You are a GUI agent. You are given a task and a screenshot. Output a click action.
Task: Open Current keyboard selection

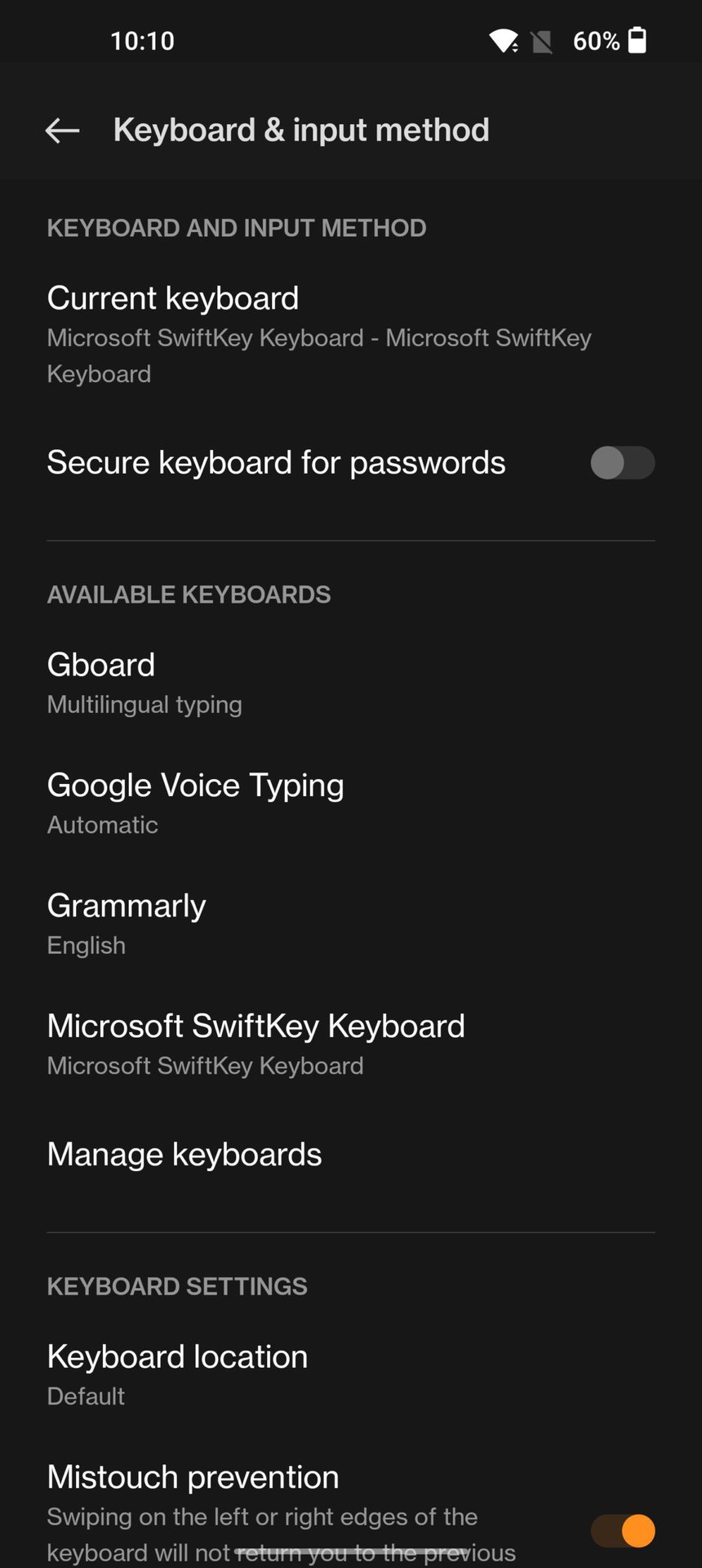tap(318, 334)
